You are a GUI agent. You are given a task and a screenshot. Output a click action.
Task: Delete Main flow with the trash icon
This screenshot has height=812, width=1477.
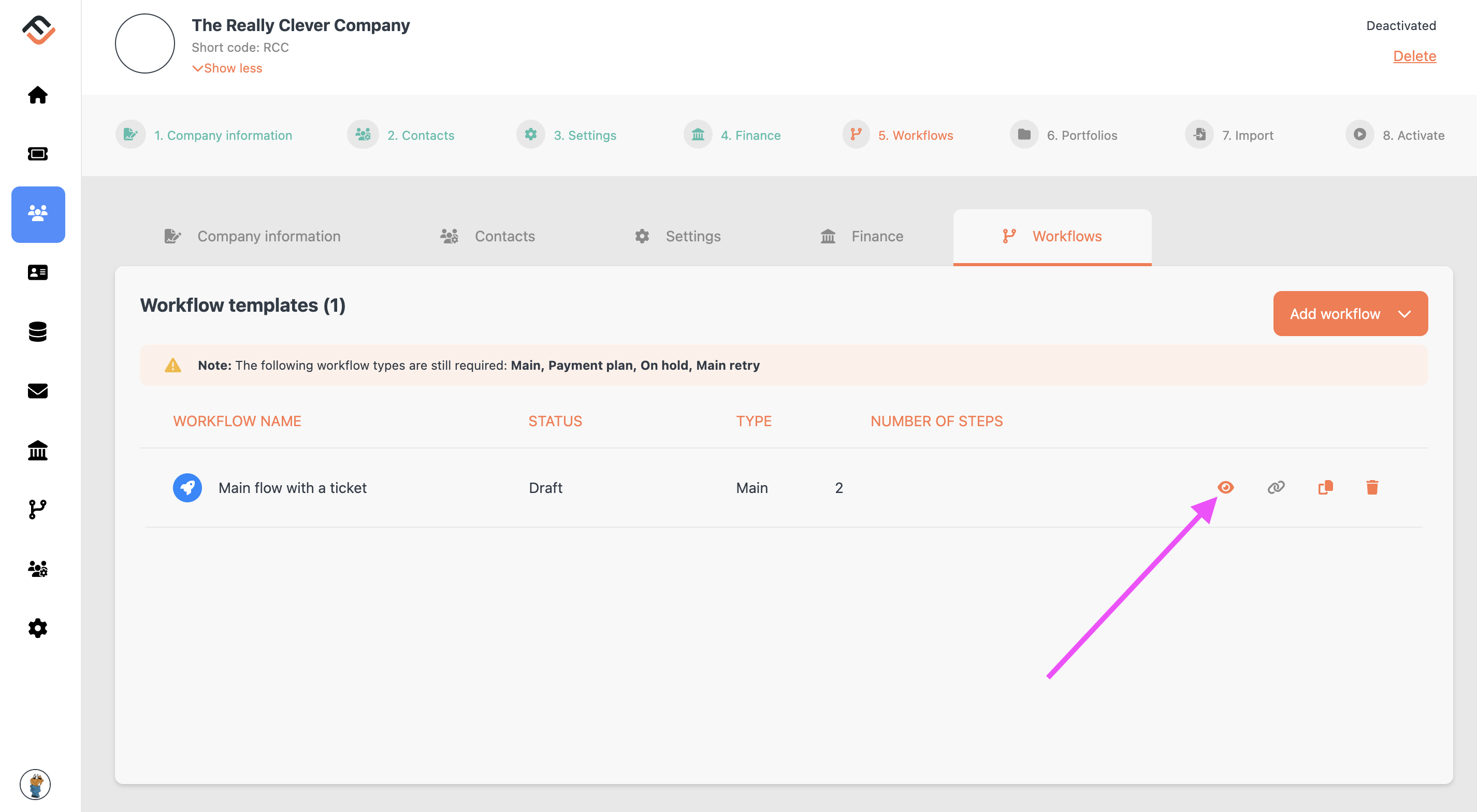1372,487
